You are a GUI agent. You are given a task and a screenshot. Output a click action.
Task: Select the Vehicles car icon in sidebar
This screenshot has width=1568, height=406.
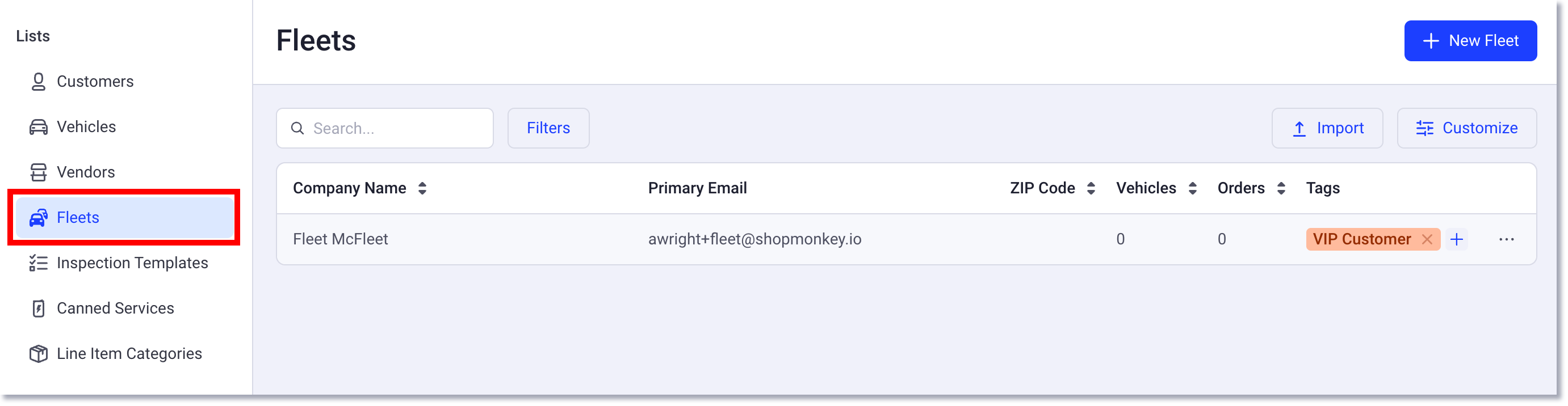(x=39, y=126)
